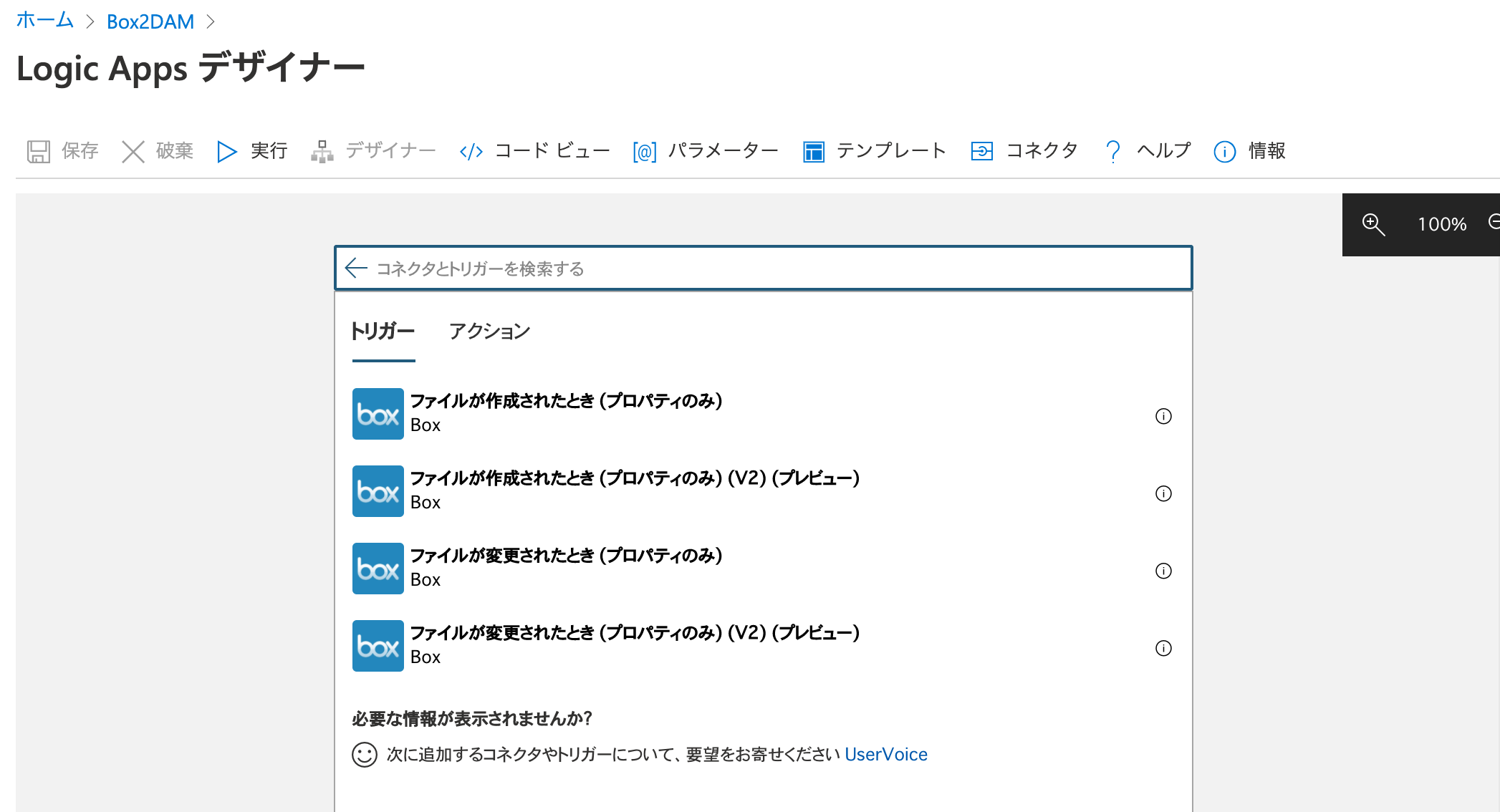Image resolution: width=1500 pixels, height=812 pixels.
Task: Click the zoom-in magnifier icon
Action: [1373, 224]
